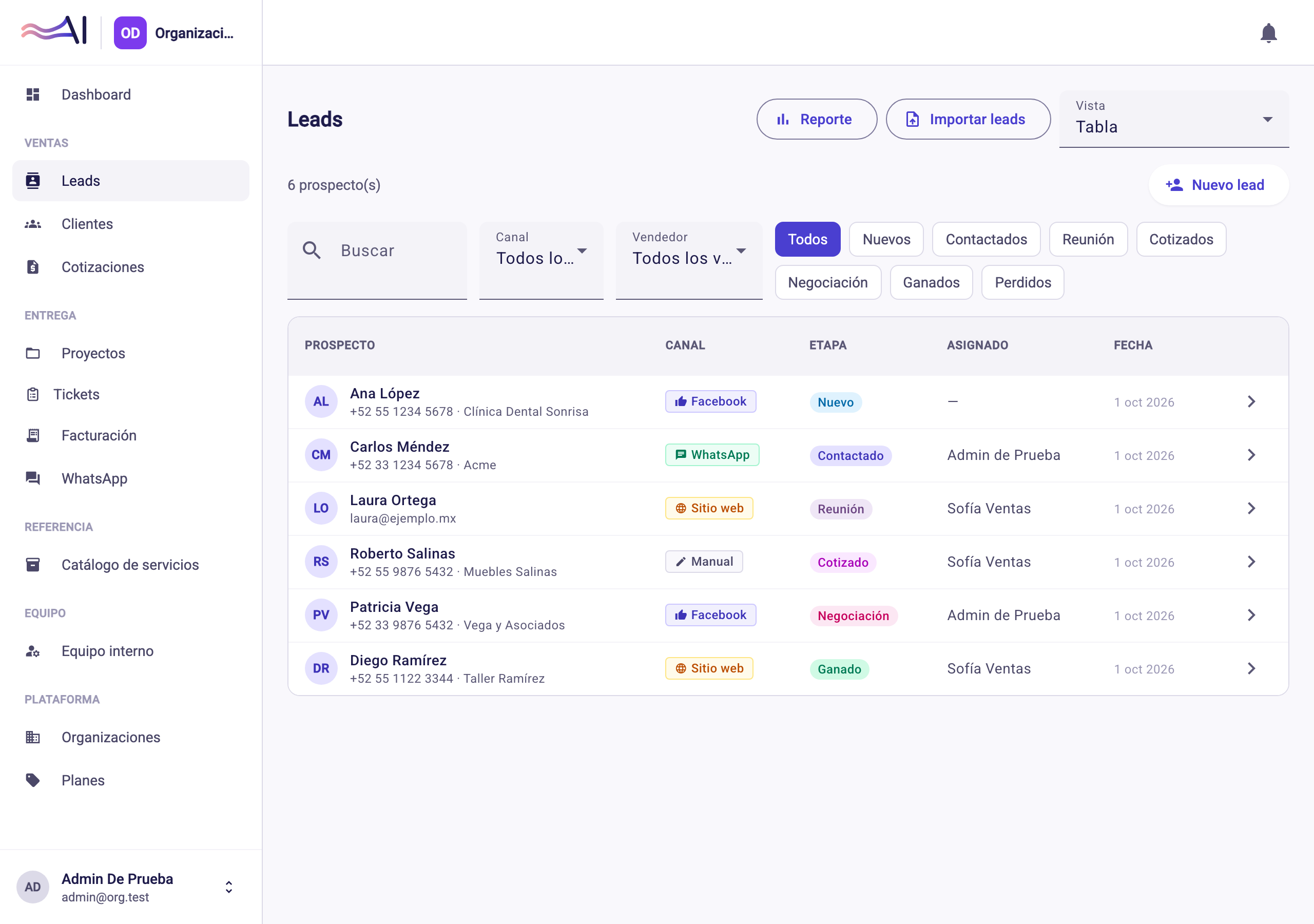This screenshot has width=1314, height=924.
Task: Click the Proyectos folder icon
Action: (x=33, y=353)
